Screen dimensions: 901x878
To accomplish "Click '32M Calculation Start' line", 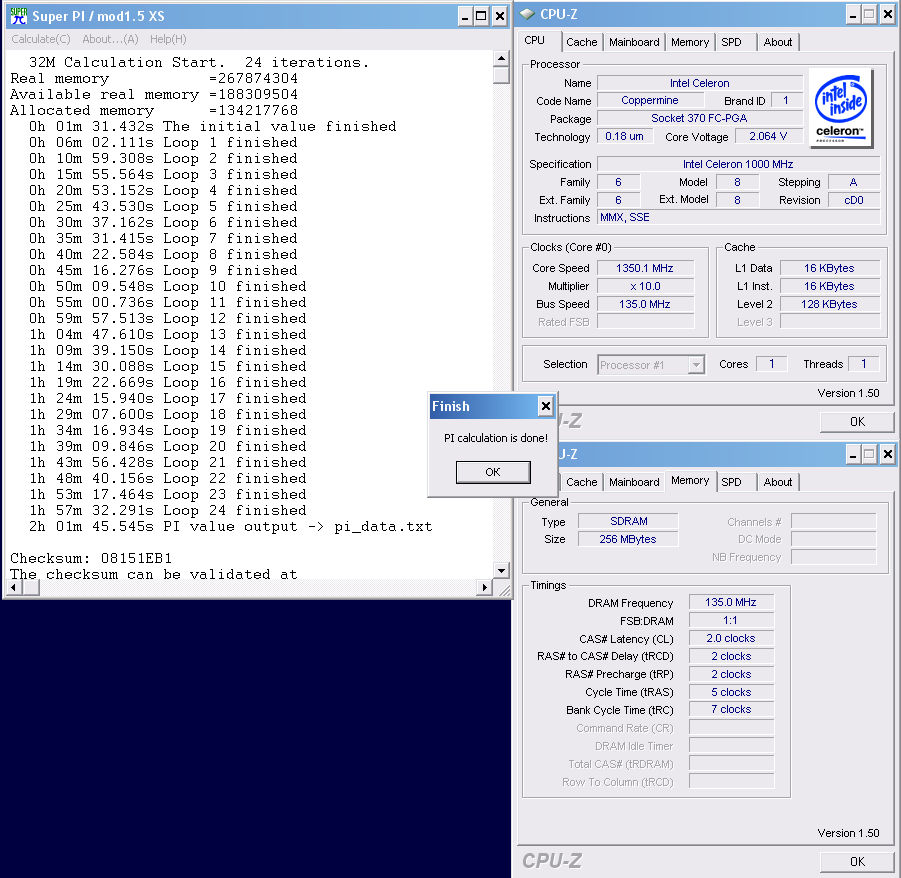I will 199,62.
